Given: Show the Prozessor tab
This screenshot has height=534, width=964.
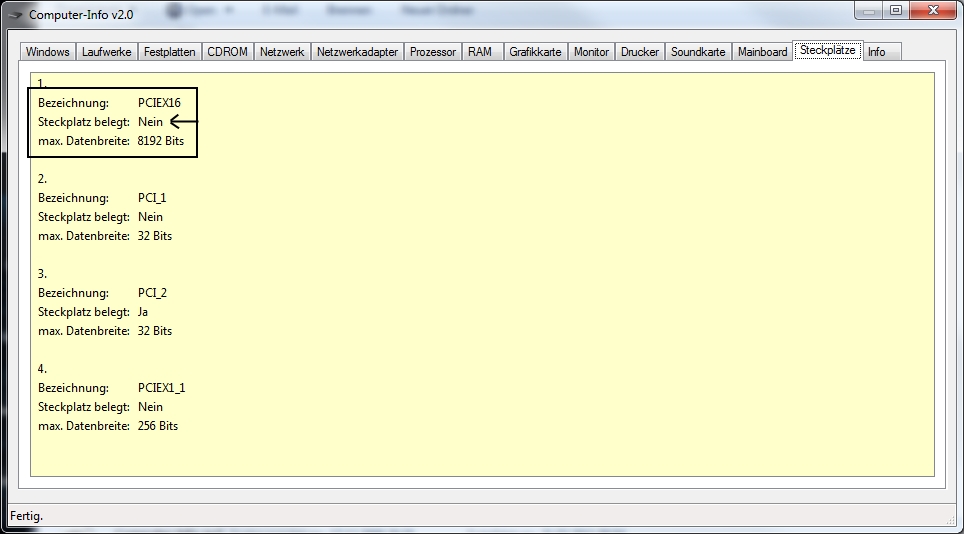Looking at the screenshot, I should (x=433, y=52).
